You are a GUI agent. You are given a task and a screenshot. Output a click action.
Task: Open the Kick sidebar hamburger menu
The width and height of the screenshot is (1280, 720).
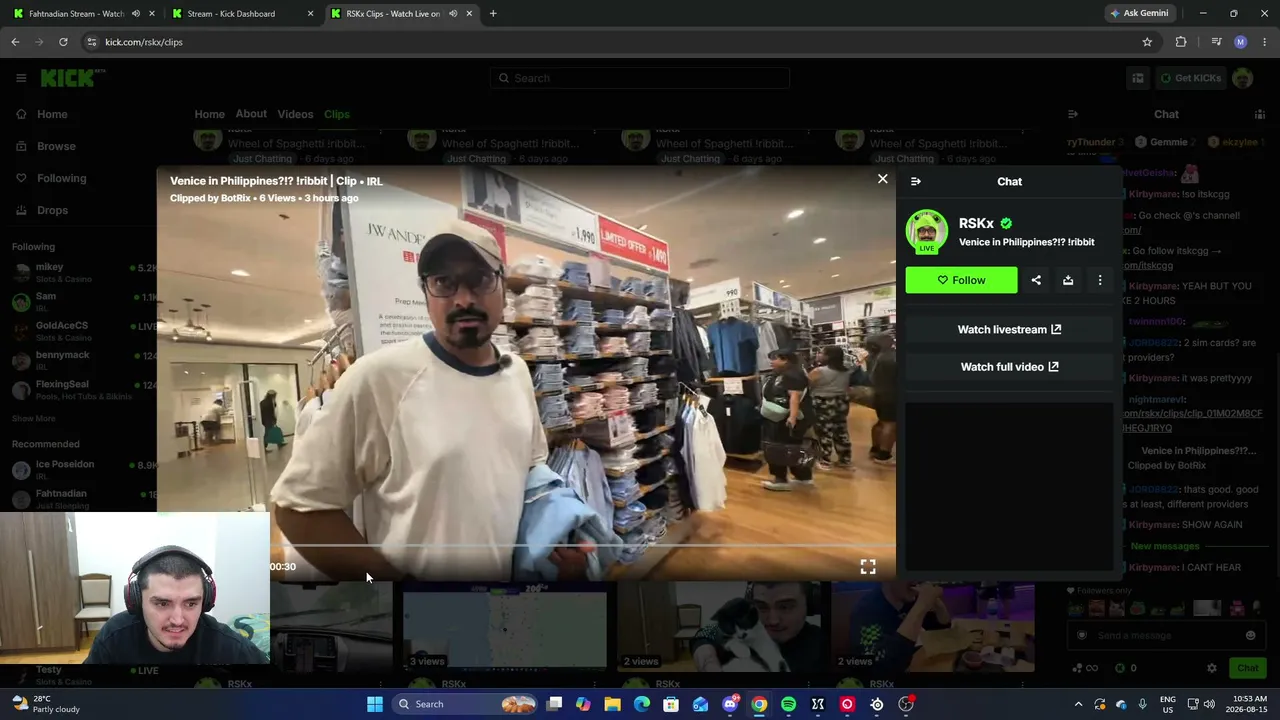point(21,78)
